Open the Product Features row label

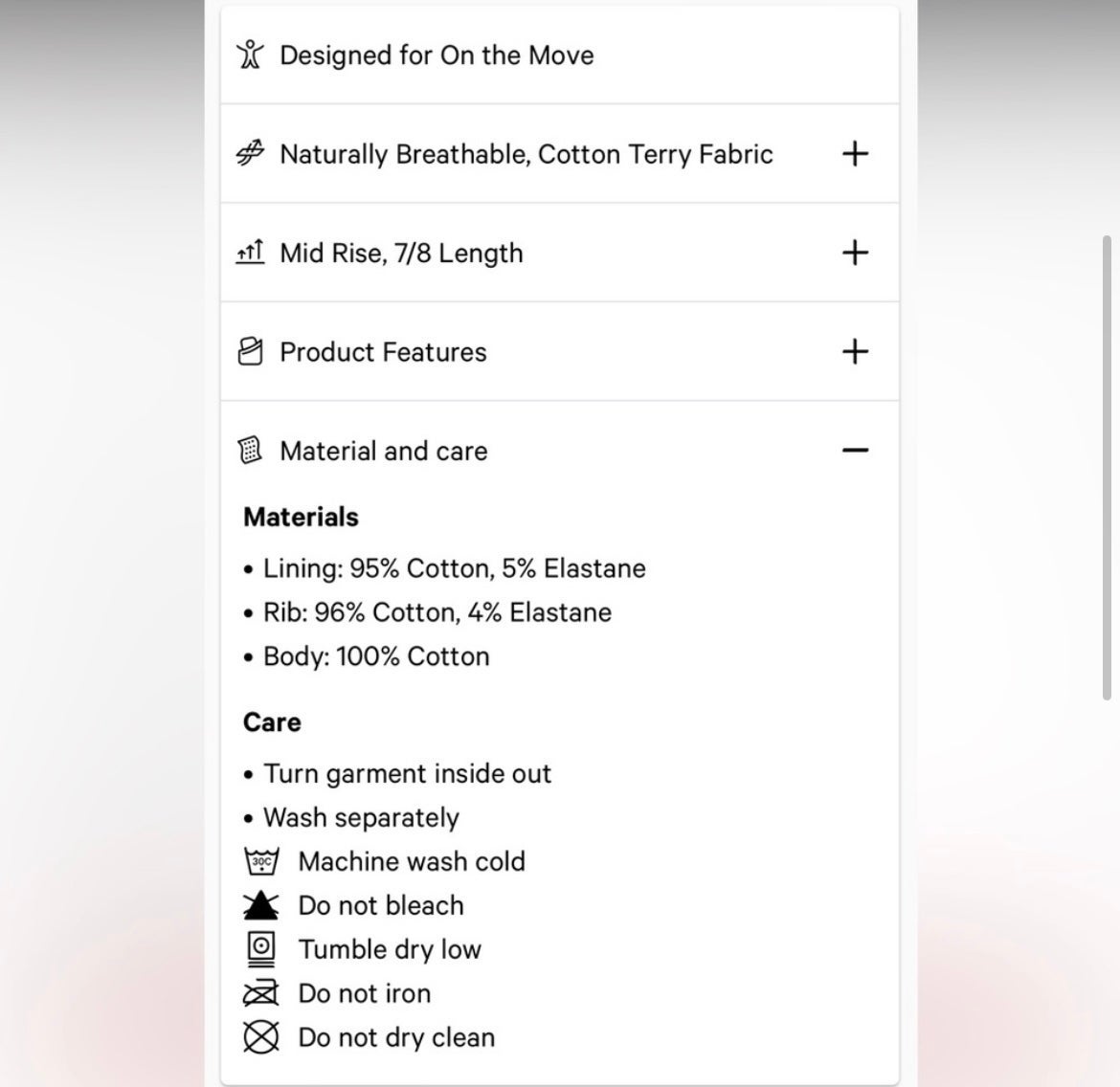pyautogui.click(x=383, y=352)
